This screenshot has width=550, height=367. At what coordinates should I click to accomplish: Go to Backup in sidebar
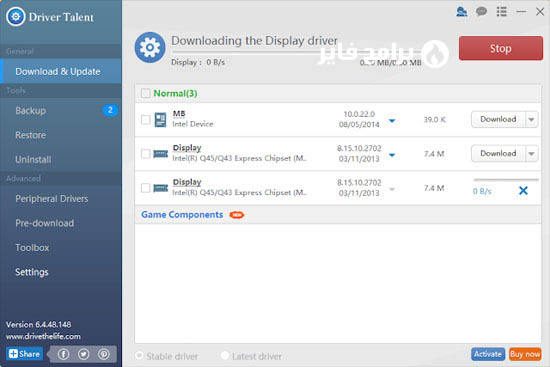(31, 111)
